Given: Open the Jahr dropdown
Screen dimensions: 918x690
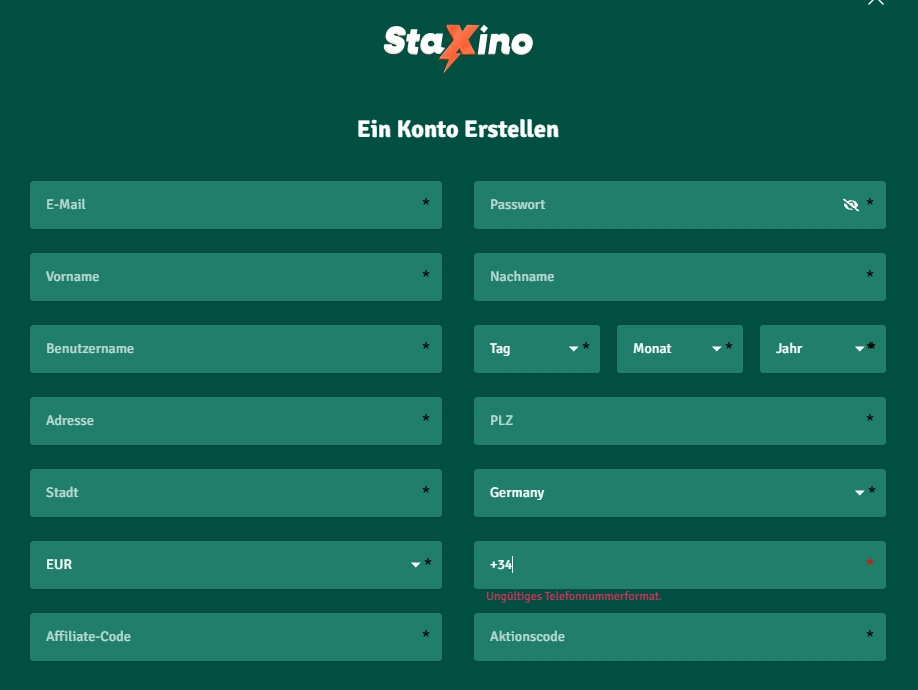Looking at the screenshot, I should coord(823,349).
